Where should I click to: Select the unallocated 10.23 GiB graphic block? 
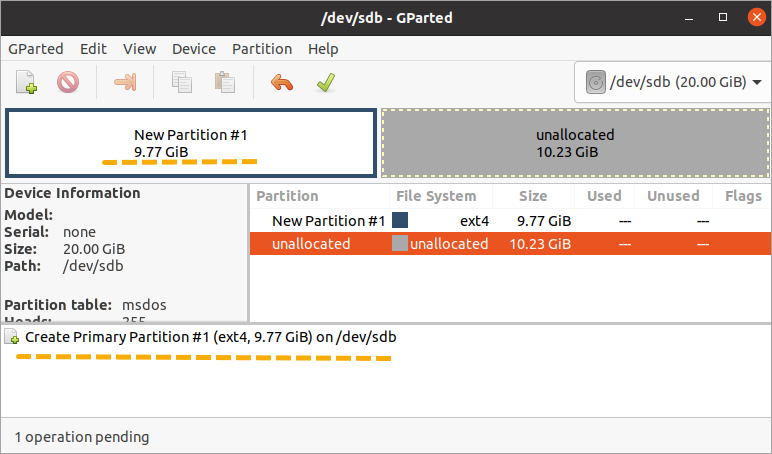click(x=575, y=143)
